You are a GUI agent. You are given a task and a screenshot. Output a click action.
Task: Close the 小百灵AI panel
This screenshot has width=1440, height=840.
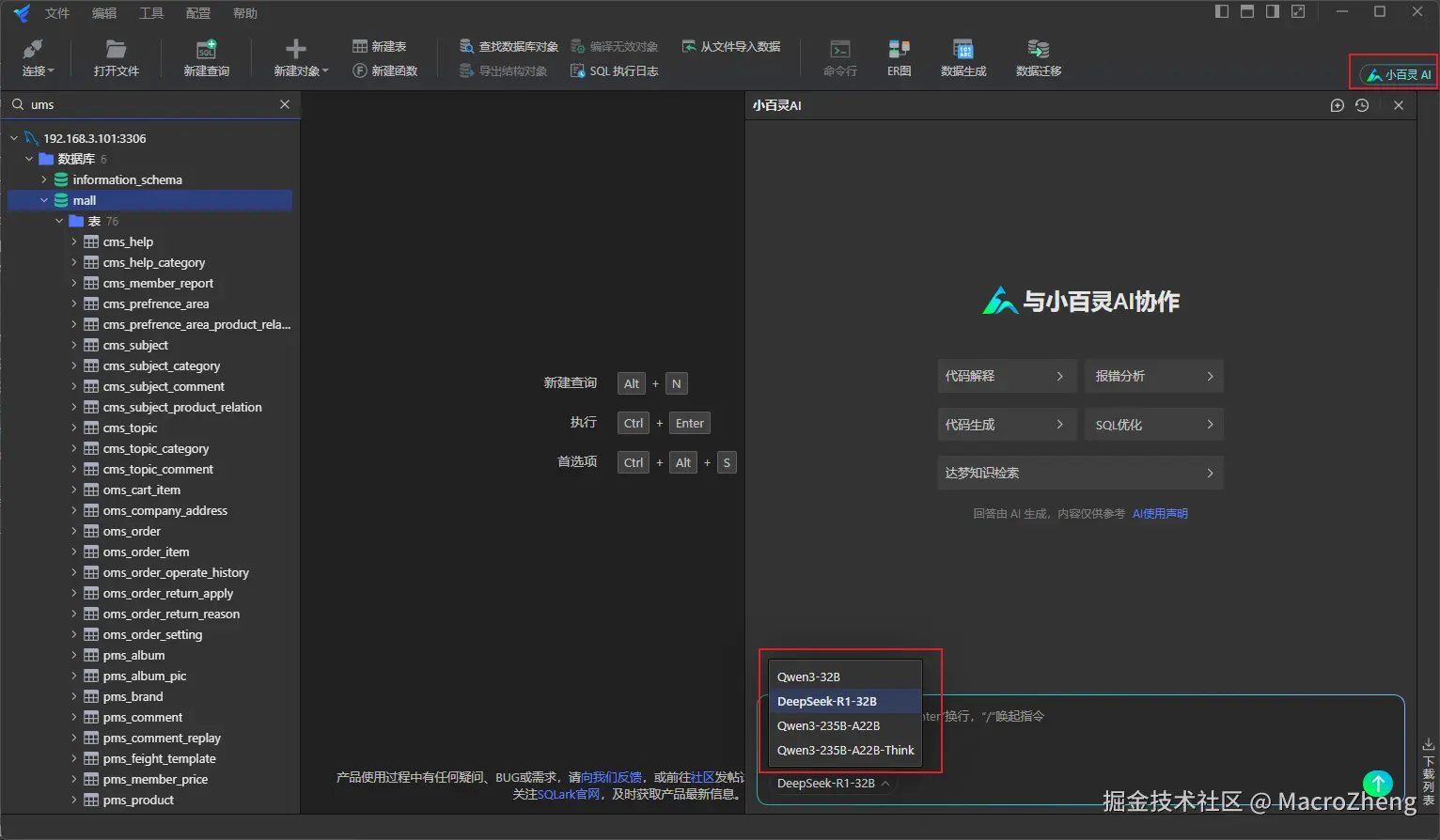1399,105
